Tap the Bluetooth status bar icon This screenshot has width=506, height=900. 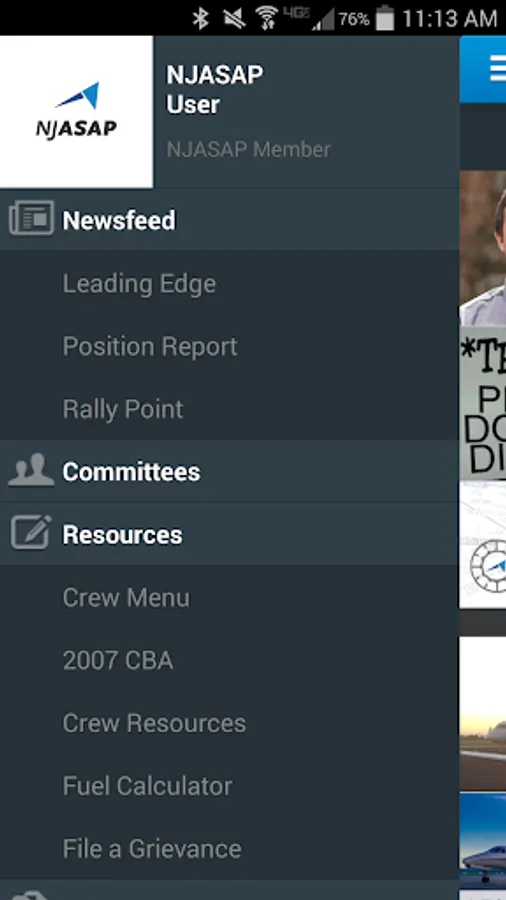pos(200,18)
